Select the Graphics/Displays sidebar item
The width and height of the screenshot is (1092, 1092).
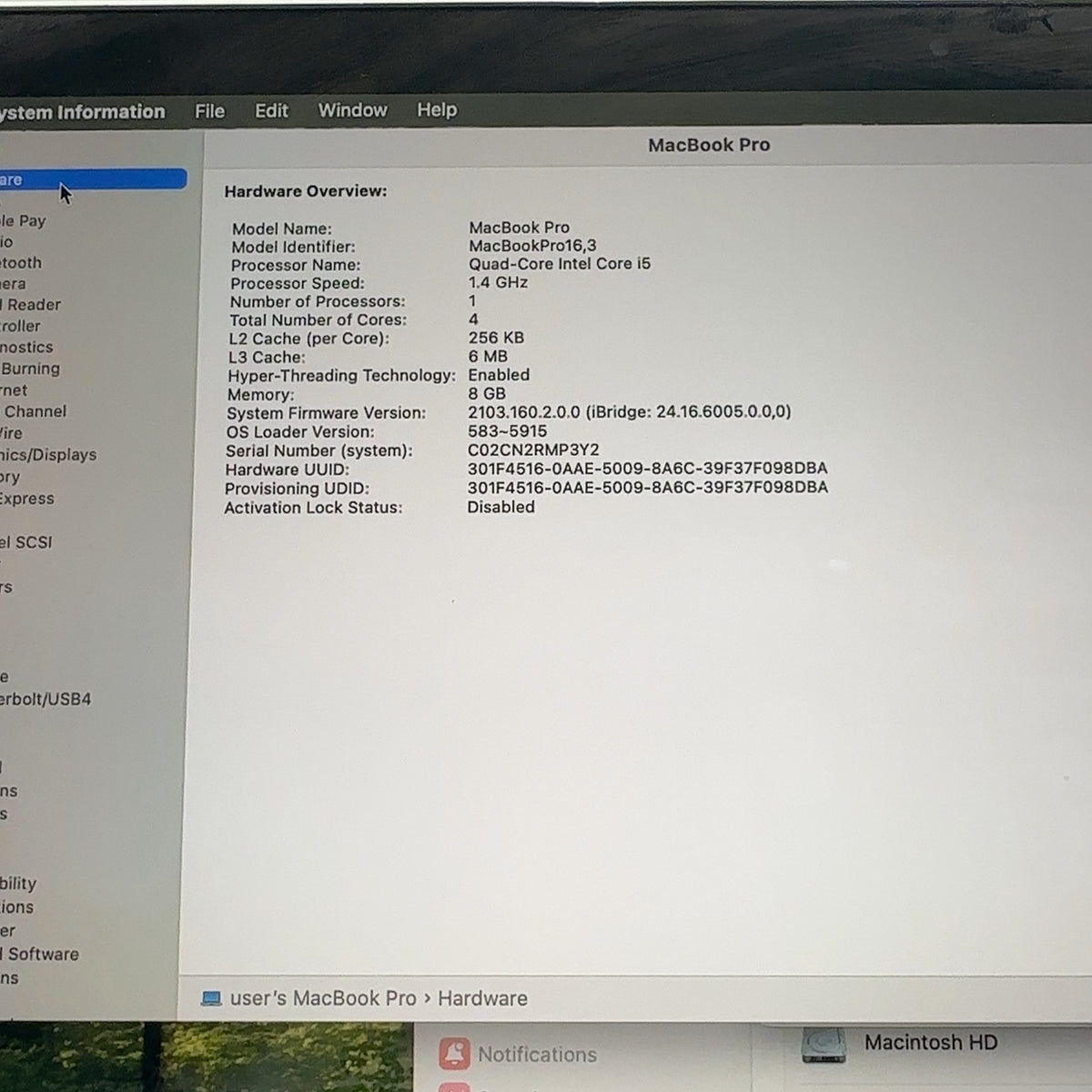pyautogui.click(x=48, y=454)
